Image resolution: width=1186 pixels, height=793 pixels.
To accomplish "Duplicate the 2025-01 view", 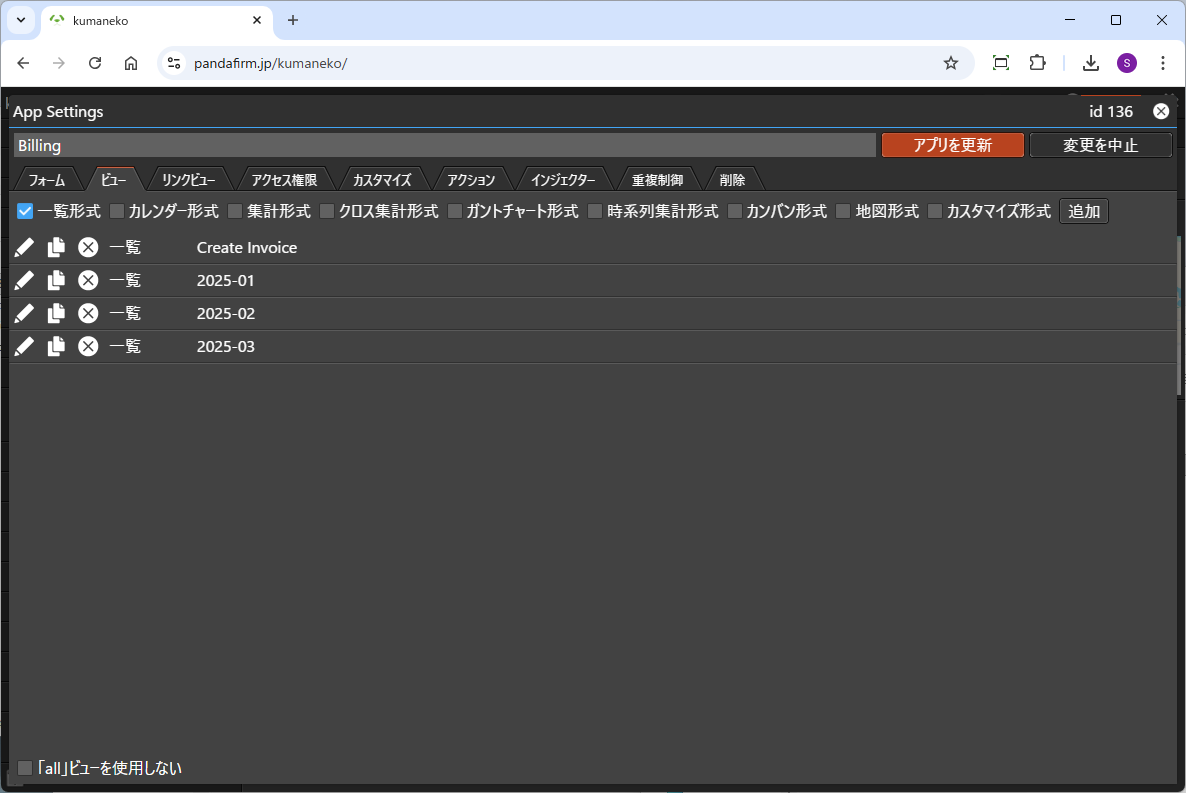I will click(x=57, y=281).
